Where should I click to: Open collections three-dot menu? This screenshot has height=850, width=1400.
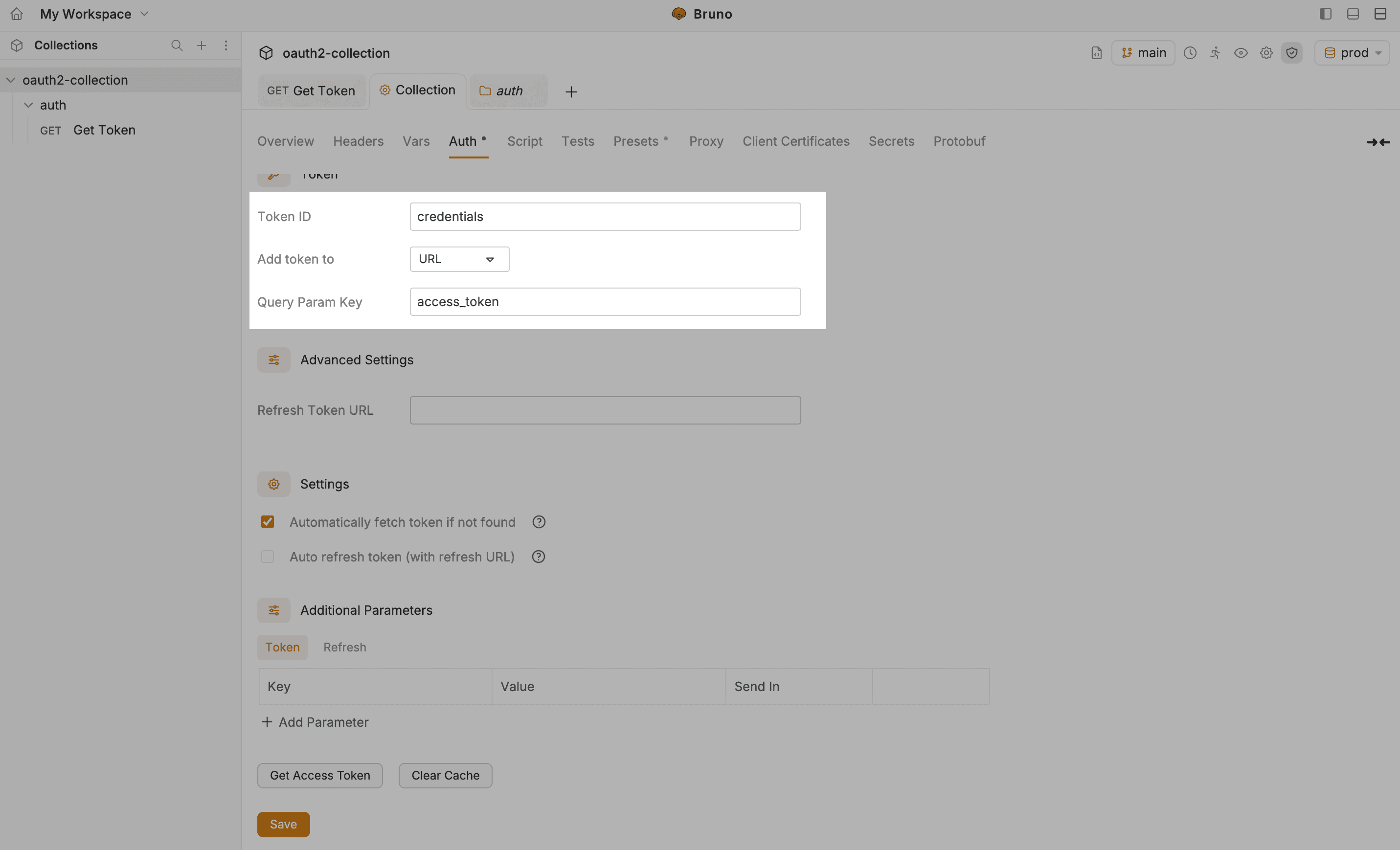click(226, 45)
